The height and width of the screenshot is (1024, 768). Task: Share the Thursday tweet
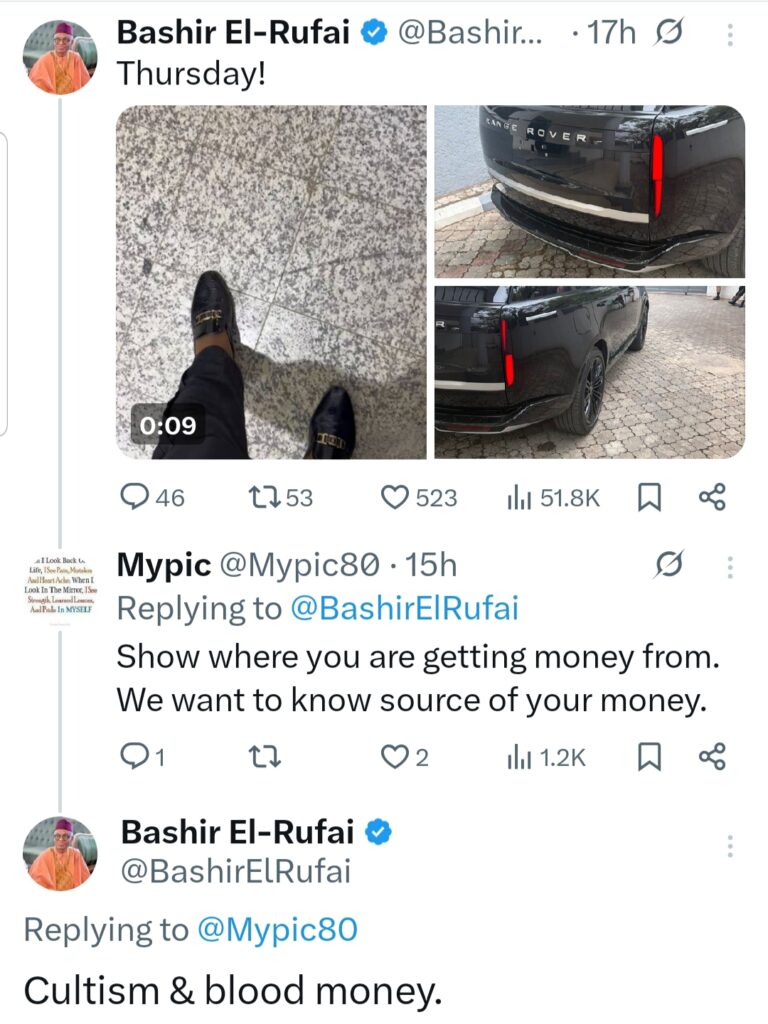(711, 497)
